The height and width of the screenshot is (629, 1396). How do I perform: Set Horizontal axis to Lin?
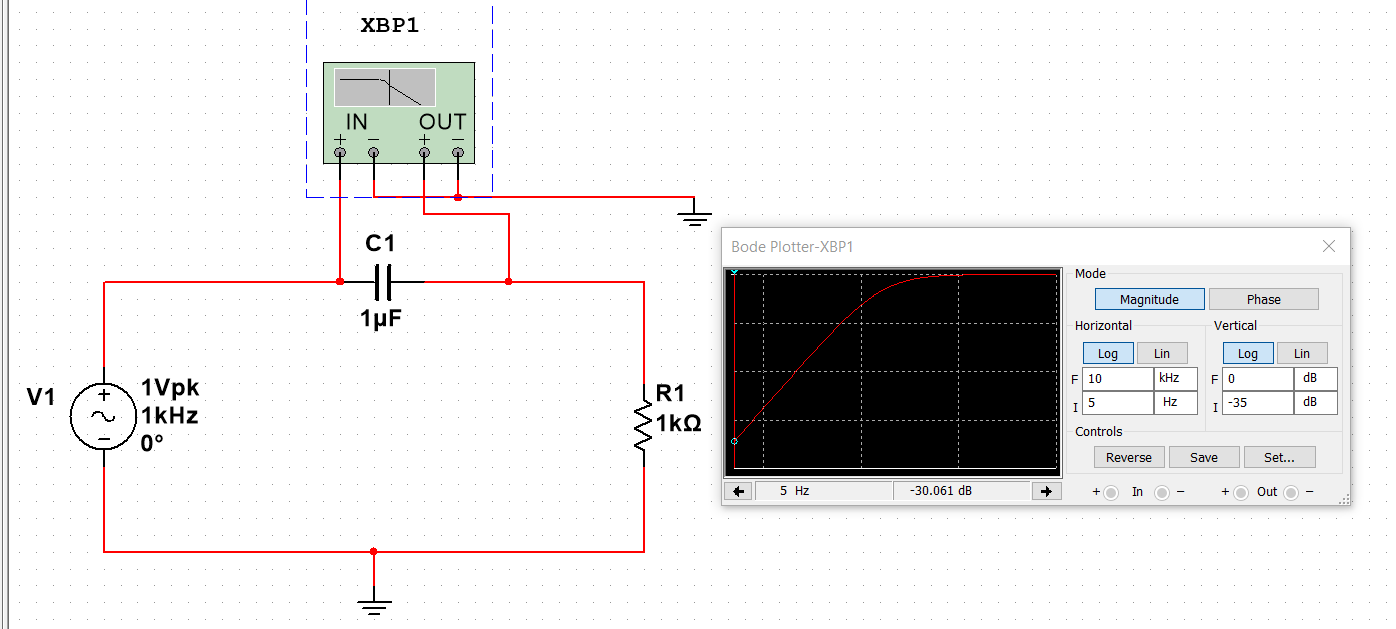coord(1161,353)
